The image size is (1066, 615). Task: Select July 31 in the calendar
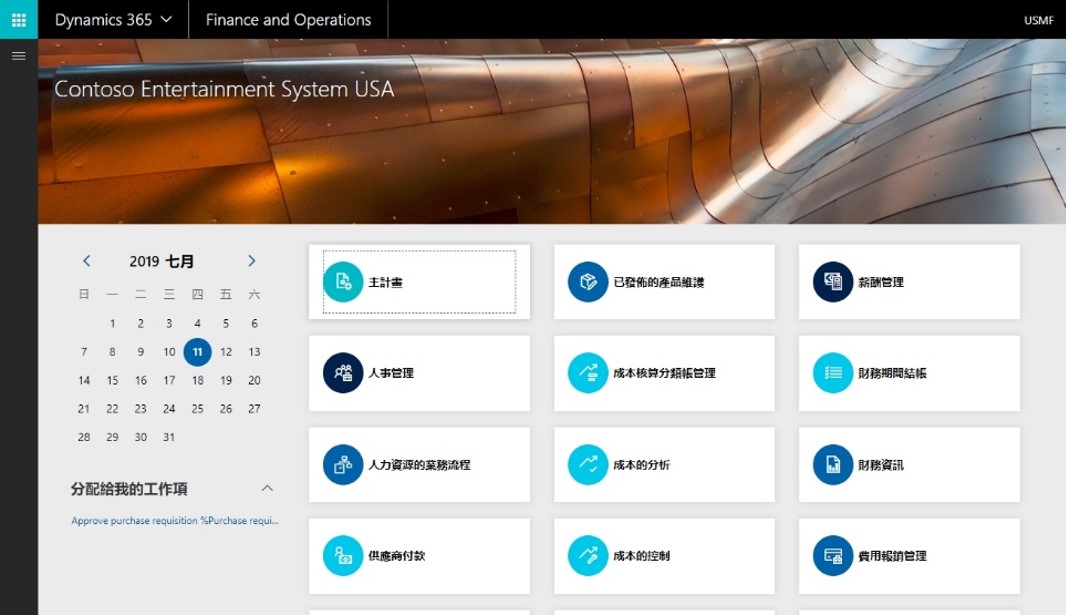click(169, 437)
